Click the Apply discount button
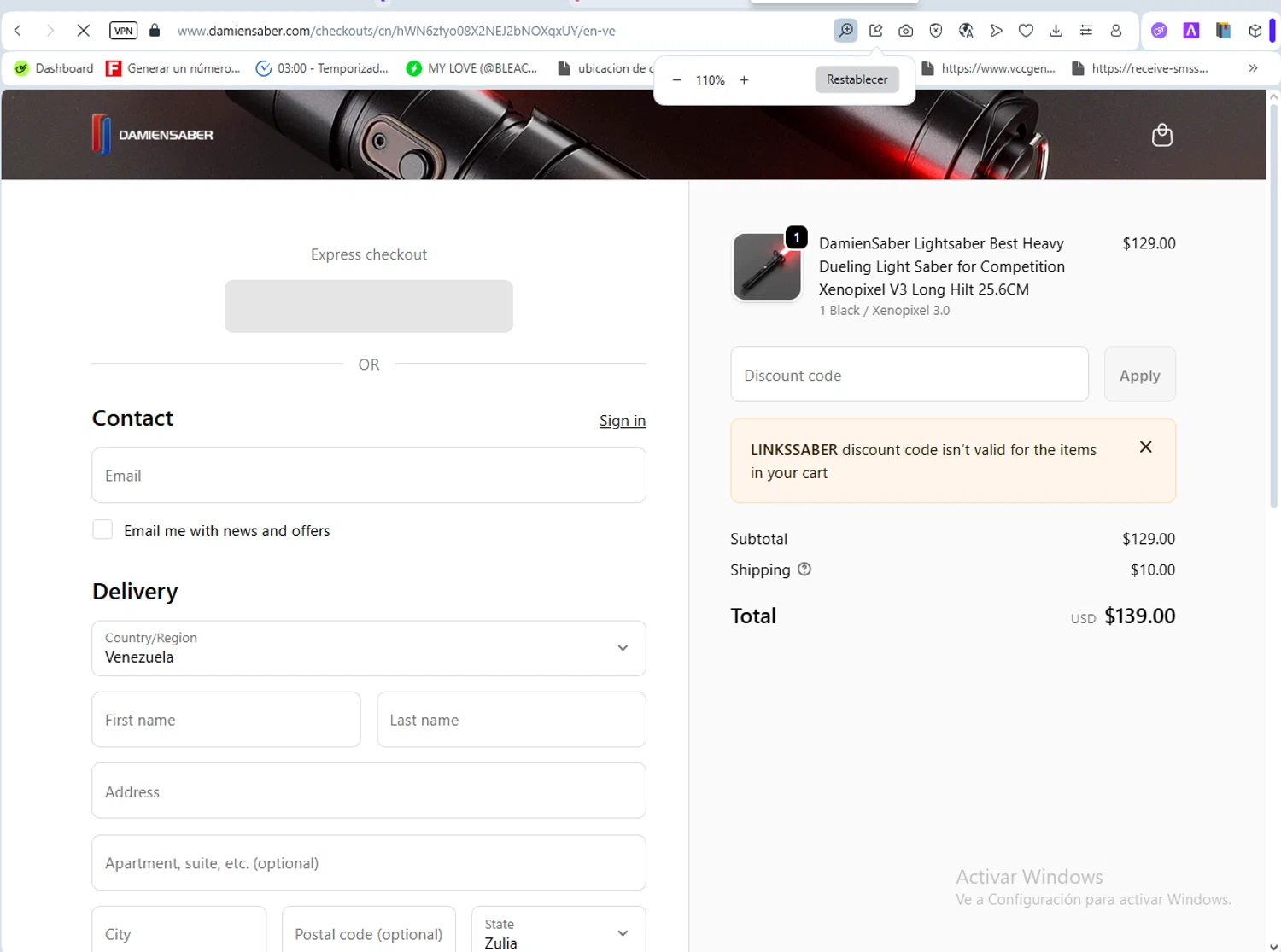Viewport: 1281px width, 952px height. point(1140,374)
